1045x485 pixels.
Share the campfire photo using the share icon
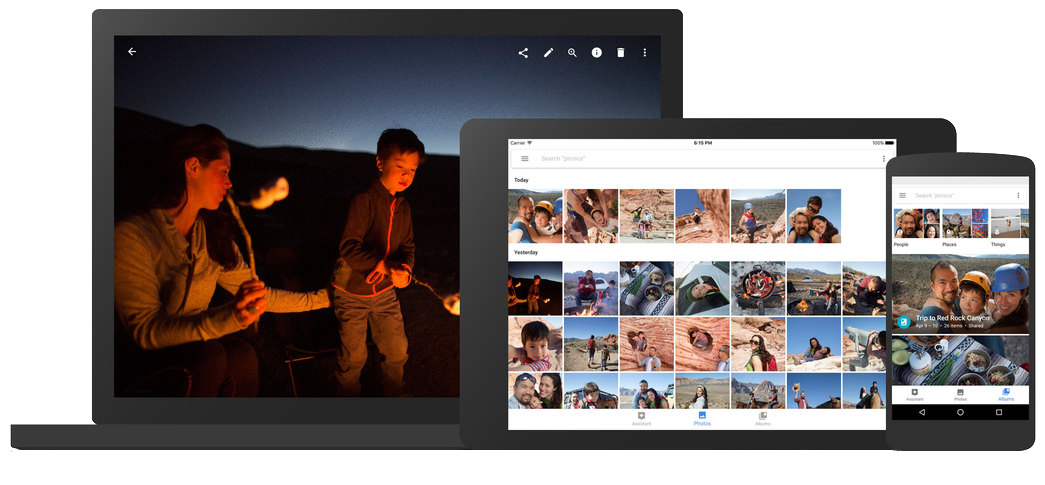[523, 53]
